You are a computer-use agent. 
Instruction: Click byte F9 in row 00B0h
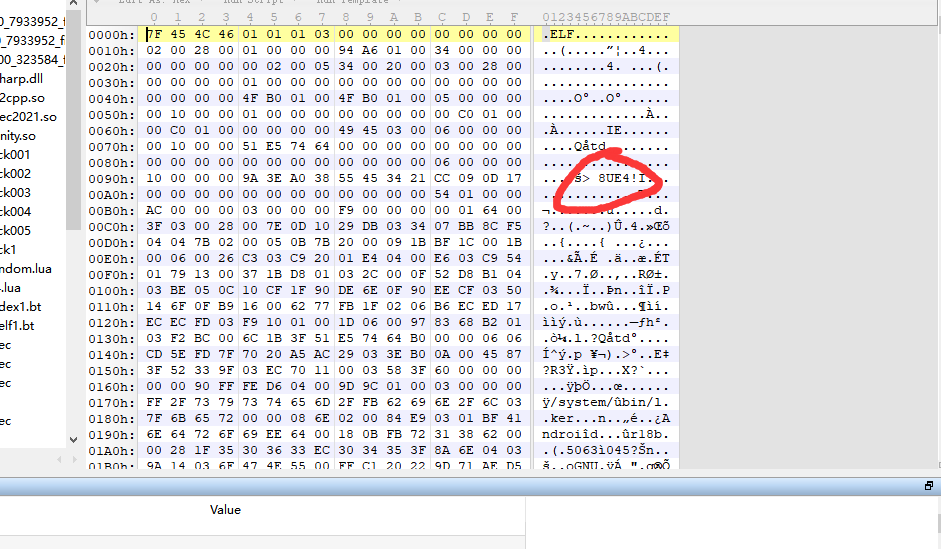(346, 210)
